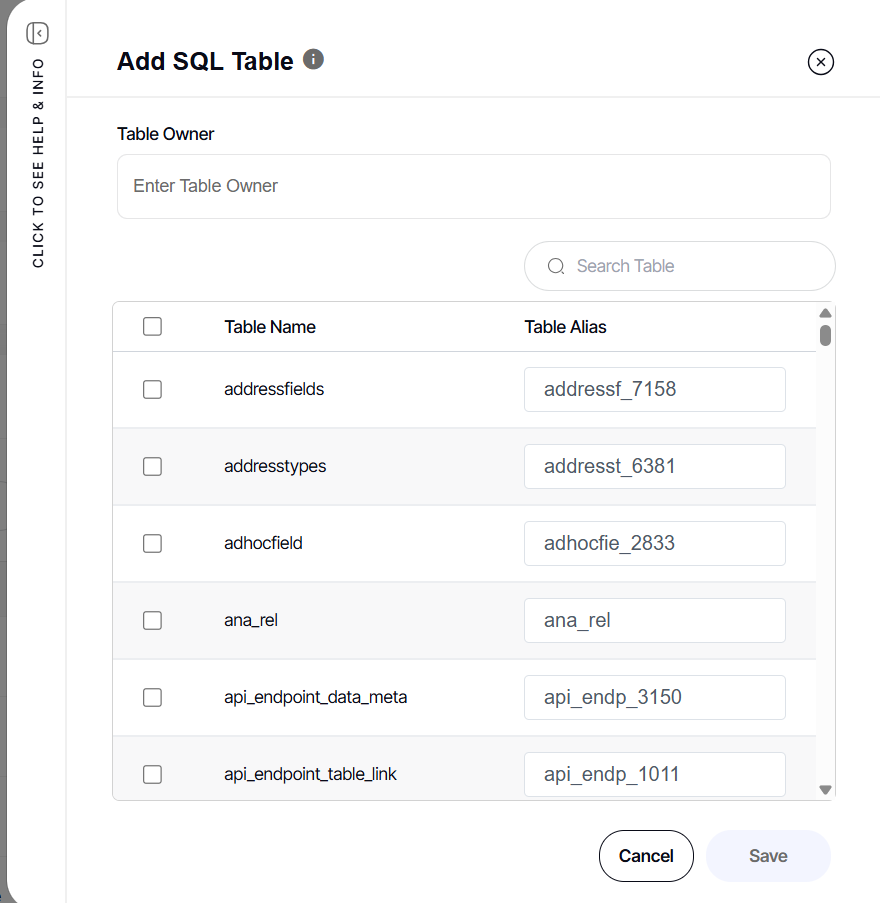Click the search magnifier icon

(556, 266)
